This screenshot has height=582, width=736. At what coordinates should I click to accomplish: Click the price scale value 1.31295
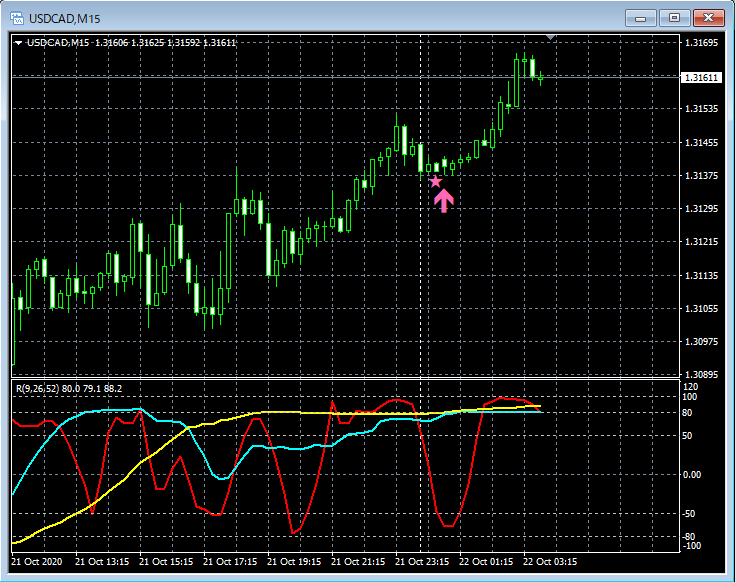(x=701, y=208)
